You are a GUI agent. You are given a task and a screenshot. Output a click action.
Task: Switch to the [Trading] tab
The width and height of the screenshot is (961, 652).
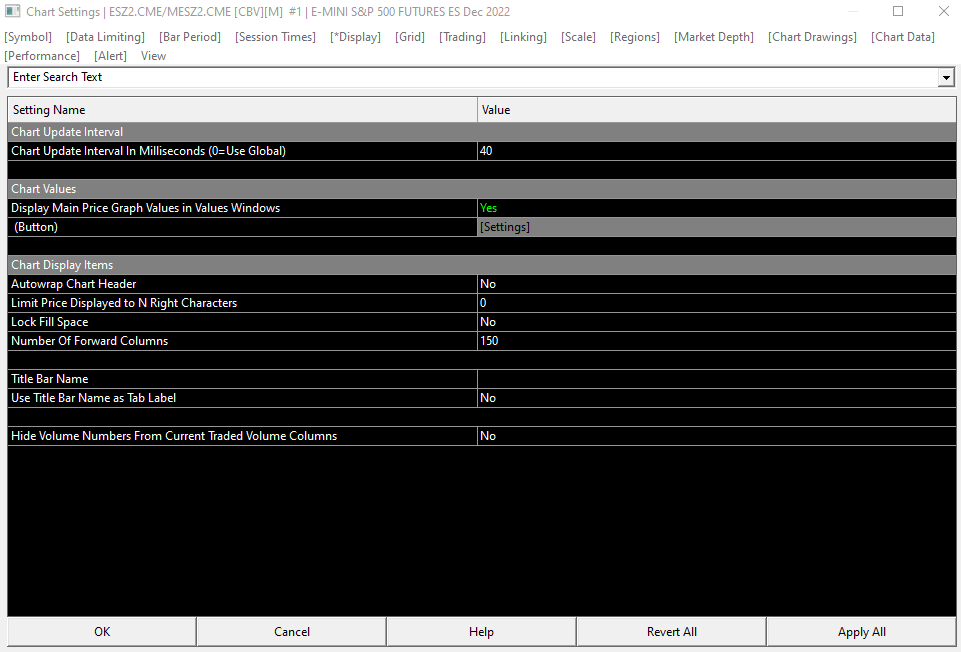point(462,37)
